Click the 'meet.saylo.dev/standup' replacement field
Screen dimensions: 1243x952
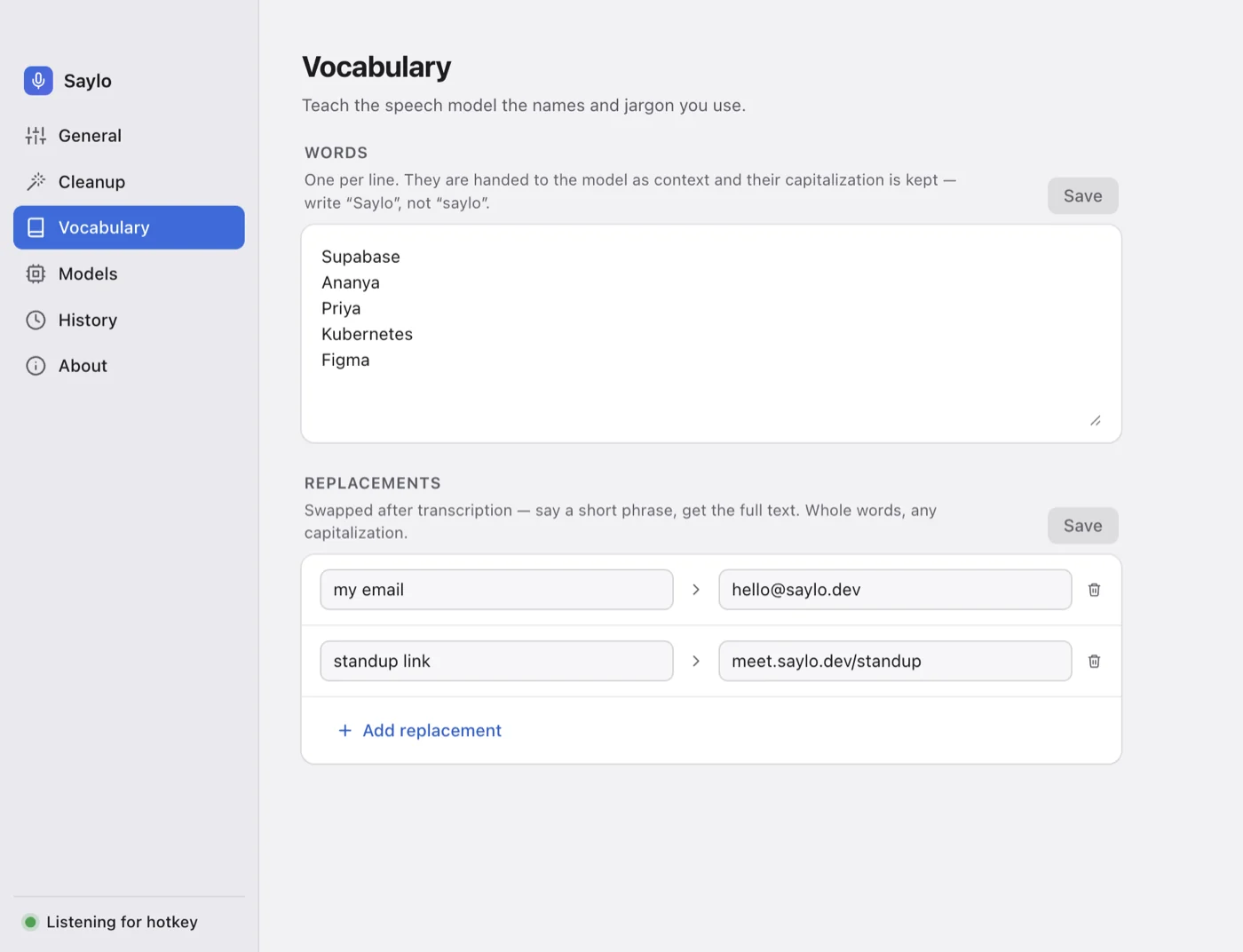(895, 662)
